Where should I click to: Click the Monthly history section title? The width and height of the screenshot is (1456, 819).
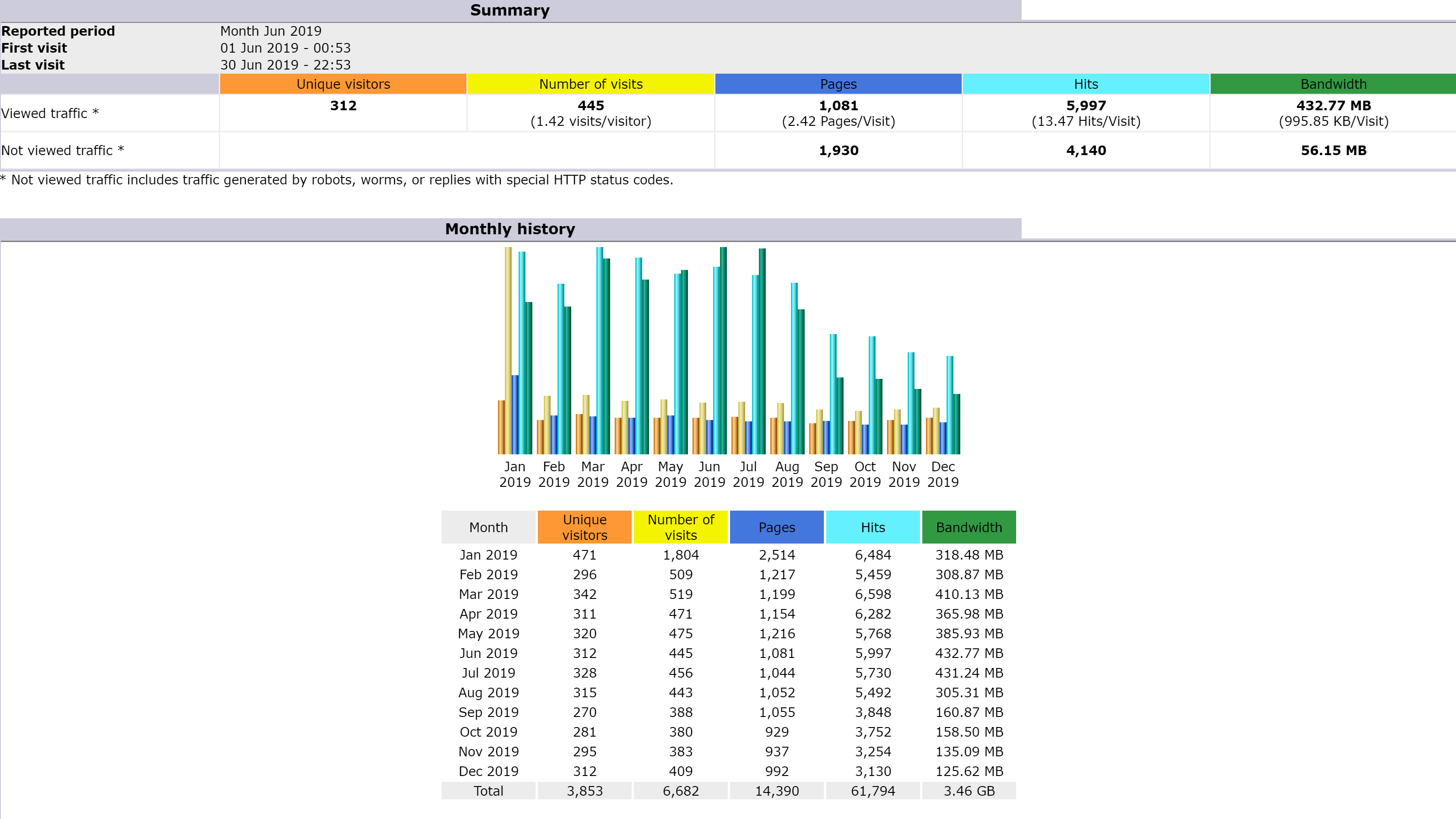510,229
